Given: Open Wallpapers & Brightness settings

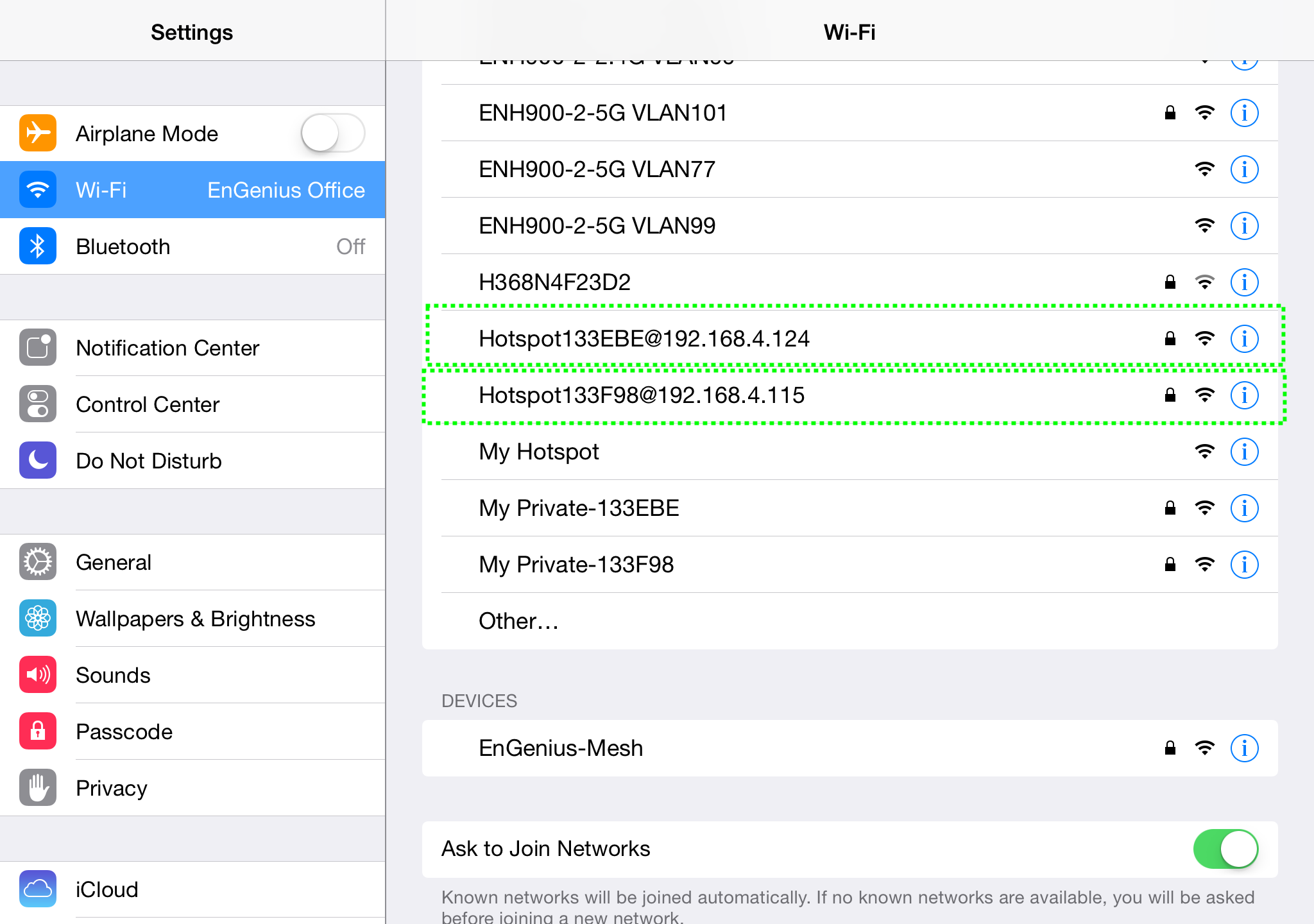Looking at the screenshot, I should pyautogui.click(x=192, y=619).
